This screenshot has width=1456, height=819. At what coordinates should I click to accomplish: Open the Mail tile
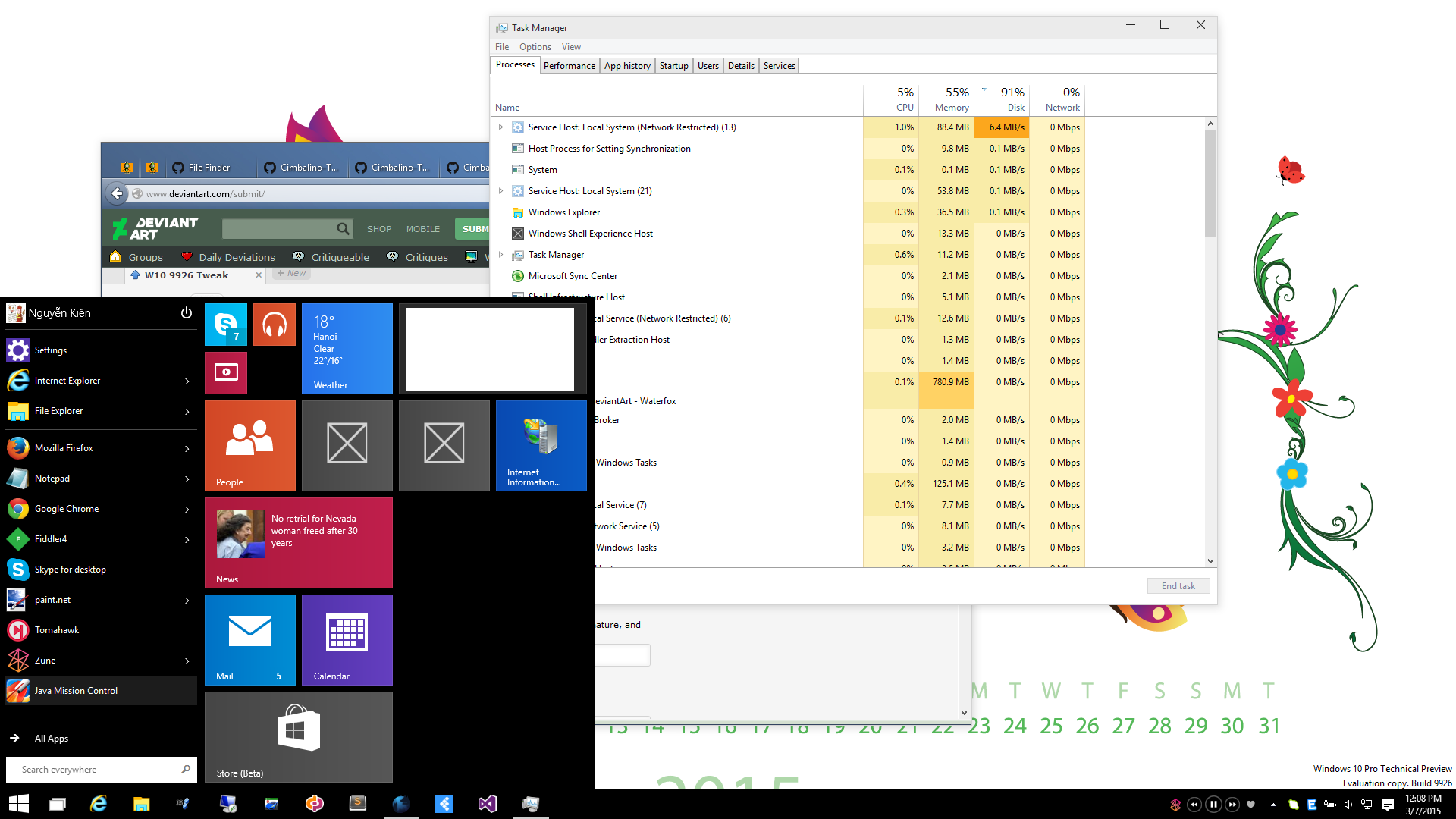(x=249, y=639)
